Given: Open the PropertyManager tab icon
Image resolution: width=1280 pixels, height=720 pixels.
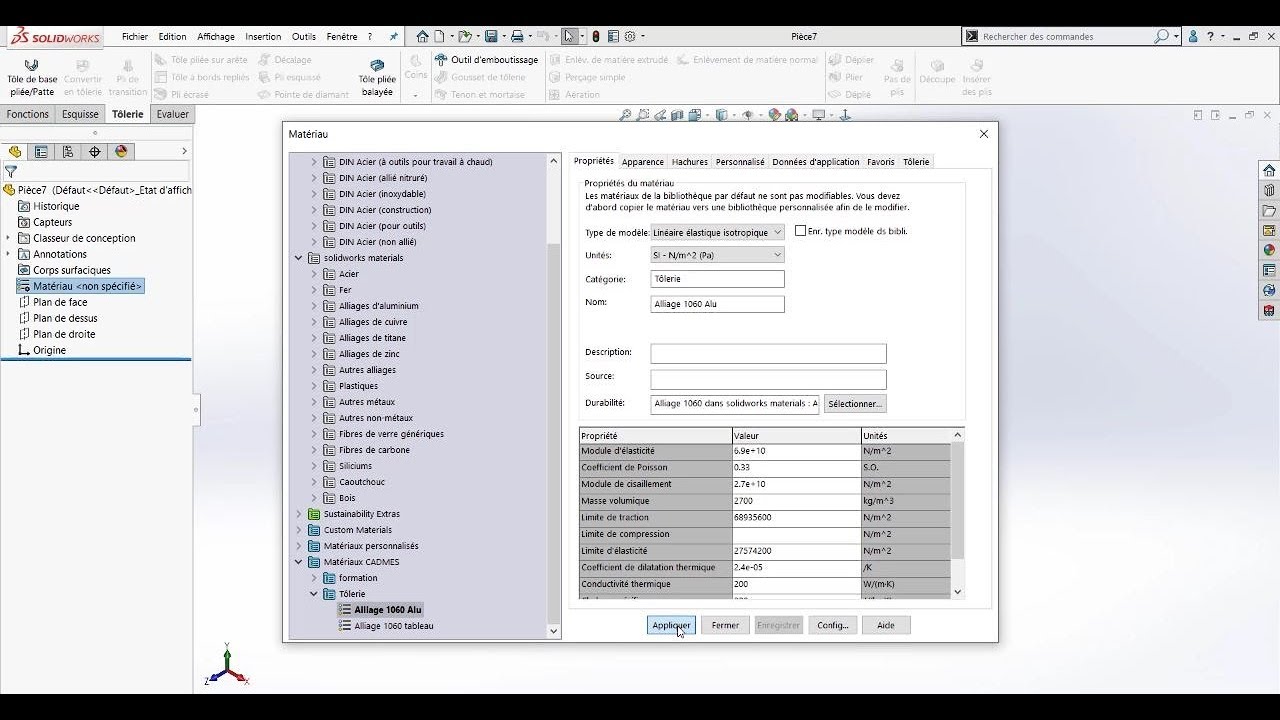Looking at the screenshot, I should [41, 152].
